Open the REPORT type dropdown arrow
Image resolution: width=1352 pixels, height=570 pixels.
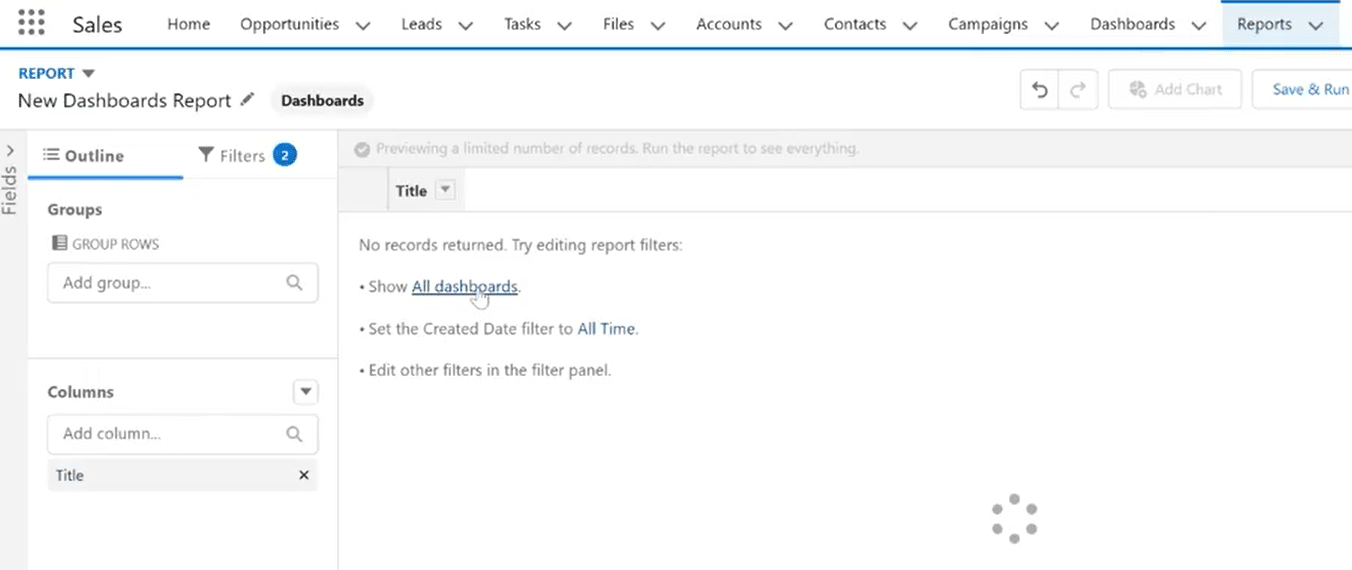tap(88, 74)
